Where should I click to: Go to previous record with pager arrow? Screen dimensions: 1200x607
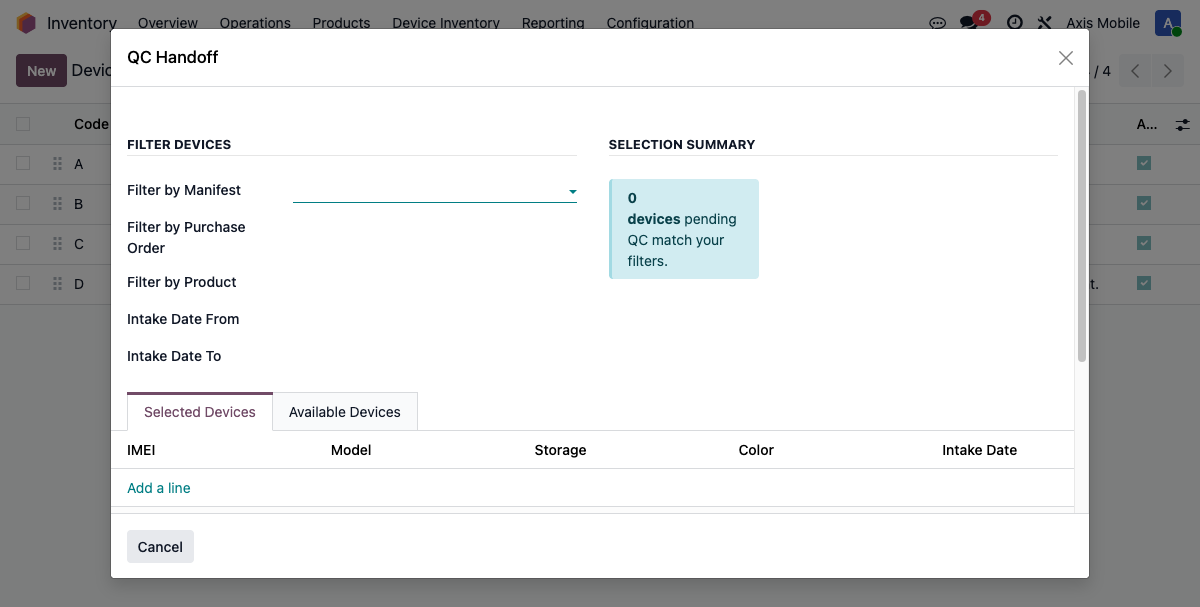coord(1135,71)
